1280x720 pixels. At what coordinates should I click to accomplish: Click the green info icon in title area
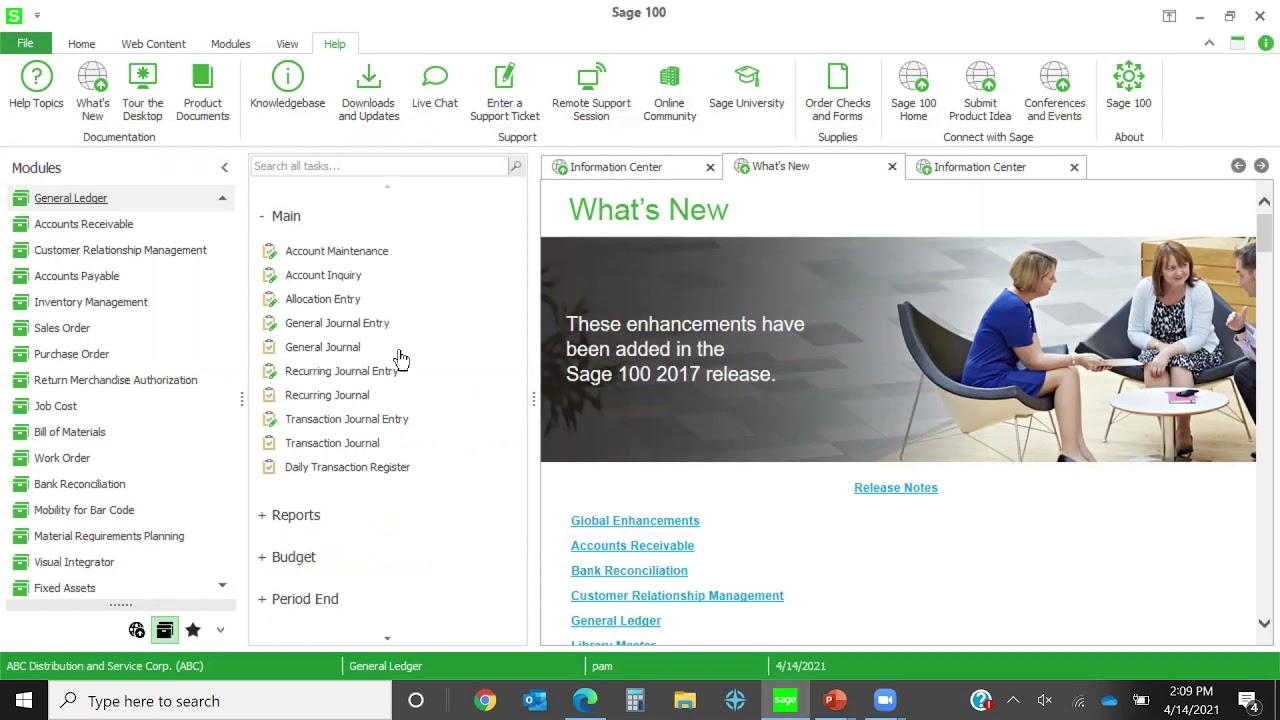(1266, 43)
